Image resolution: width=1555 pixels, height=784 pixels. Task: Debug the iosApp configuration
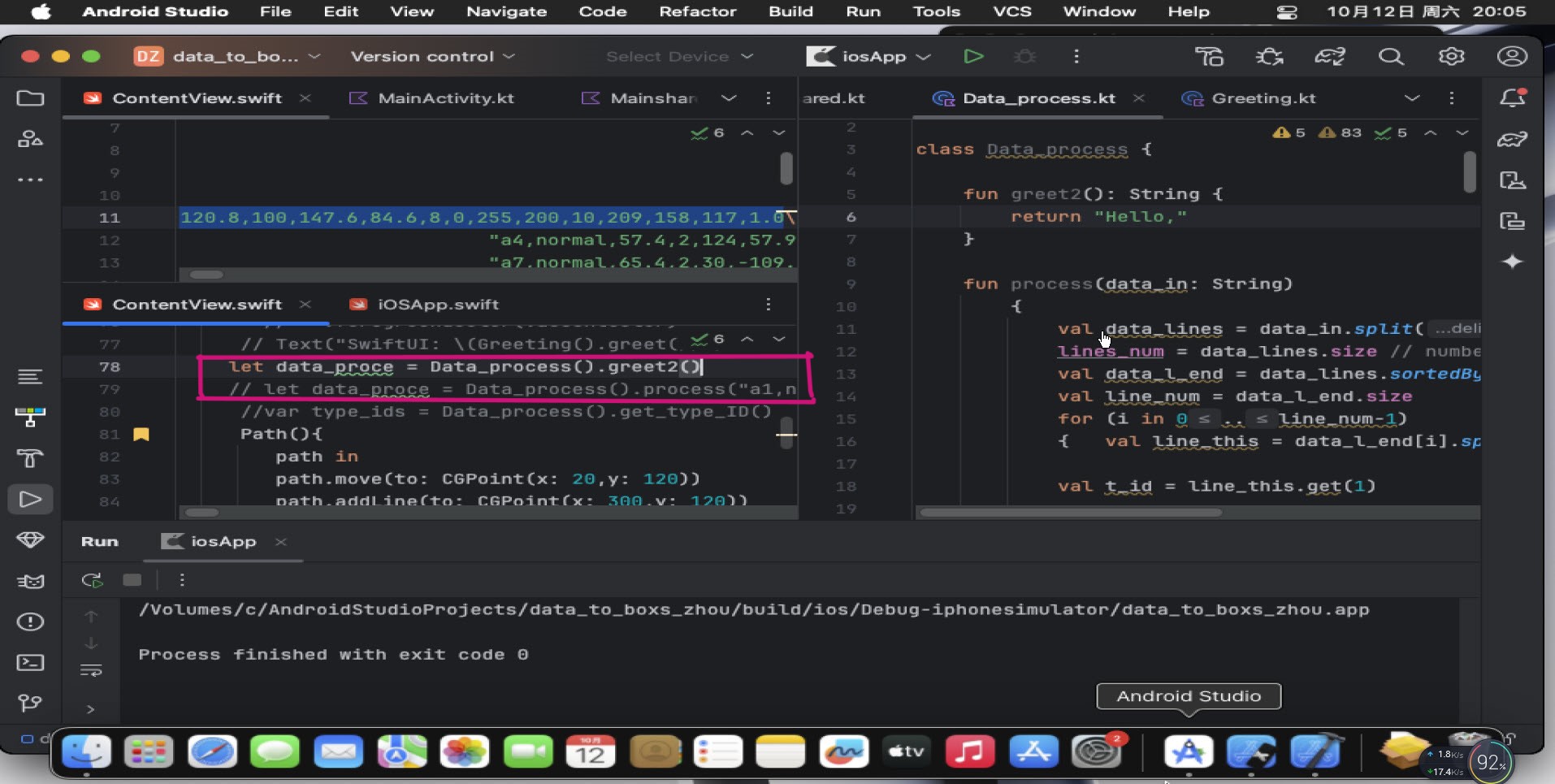(1025, 56)
